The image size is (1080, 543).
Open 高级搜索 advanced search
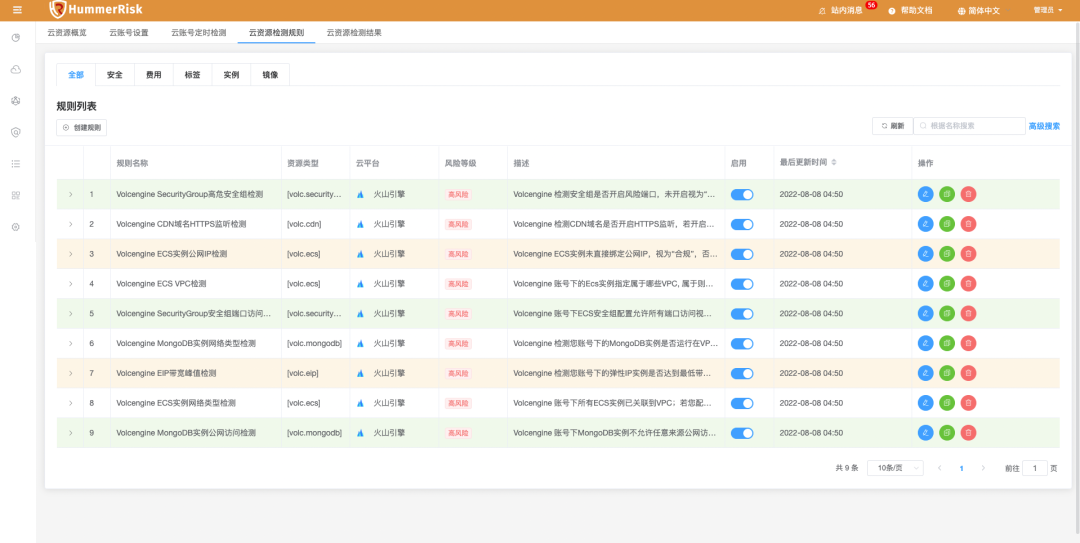(x=1044, y=126)
